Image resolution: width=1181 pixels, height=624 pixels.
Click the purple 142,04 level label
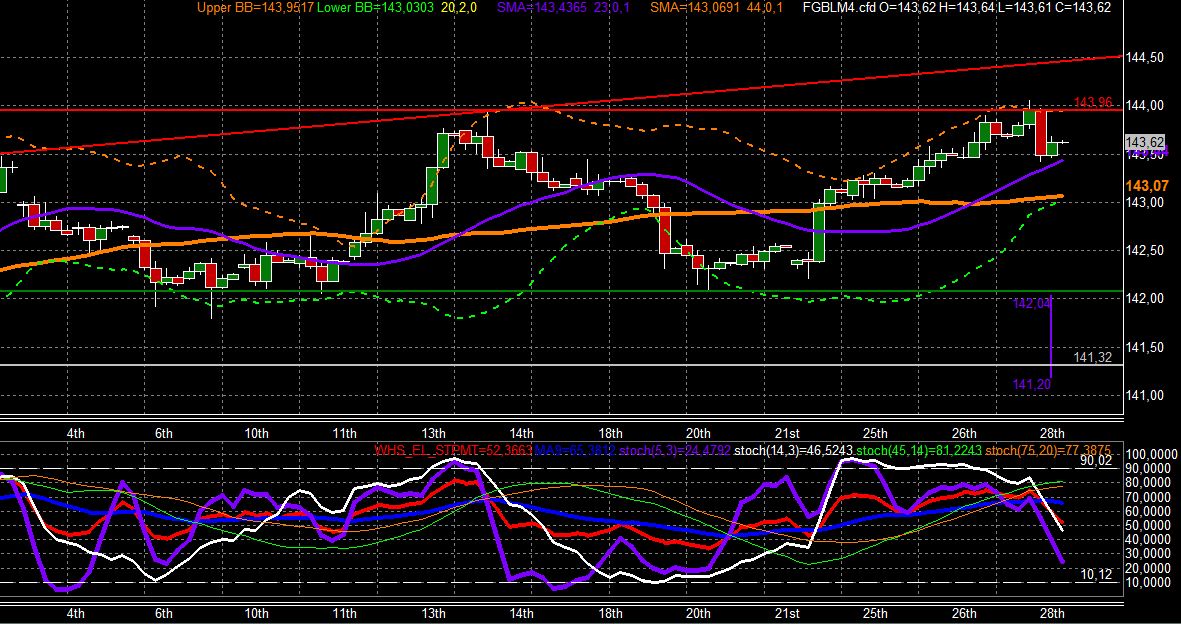(x=1032, y=304)
